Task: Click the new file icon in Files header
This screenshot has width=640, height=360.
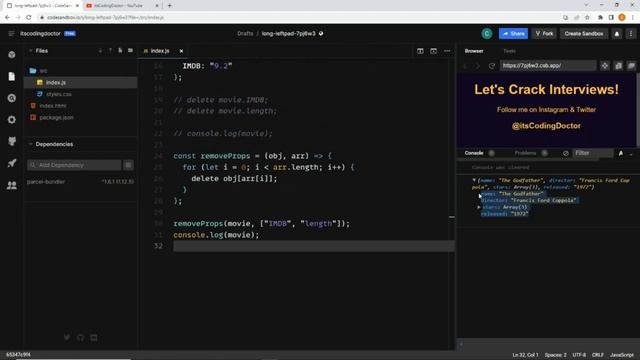Action: point(120,51)
